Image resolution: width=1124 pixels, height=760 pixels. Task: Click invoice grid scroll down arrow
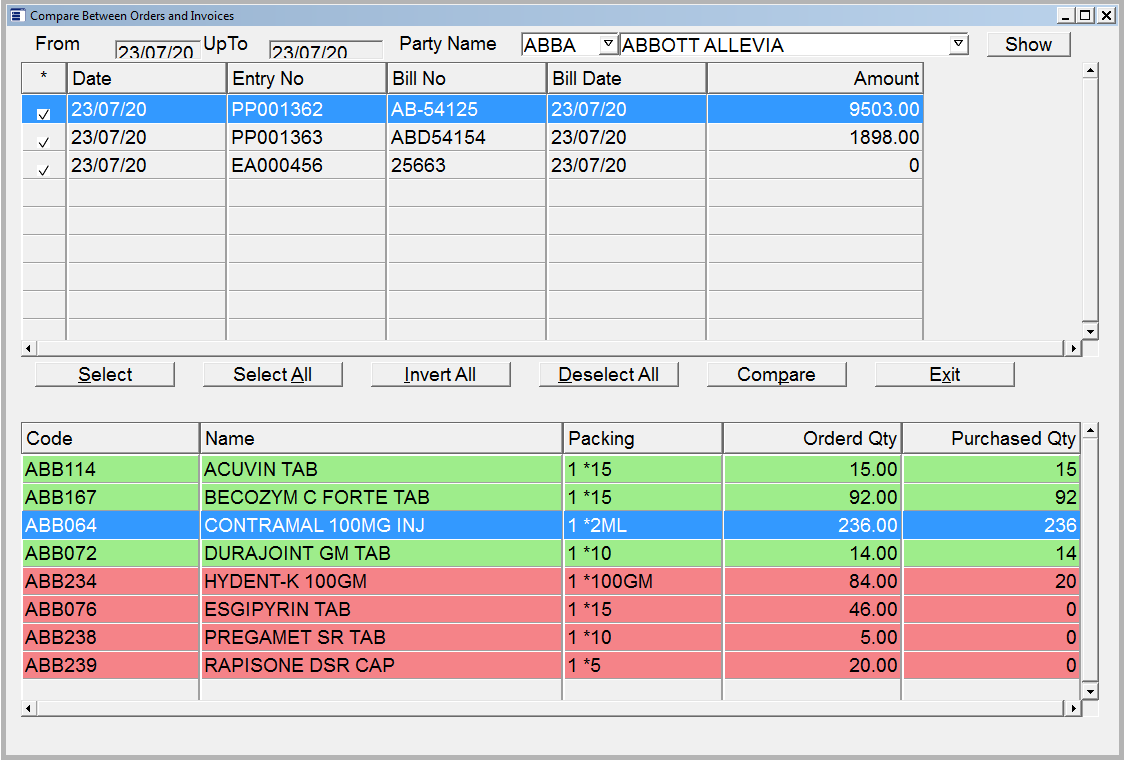[1090, 331]
